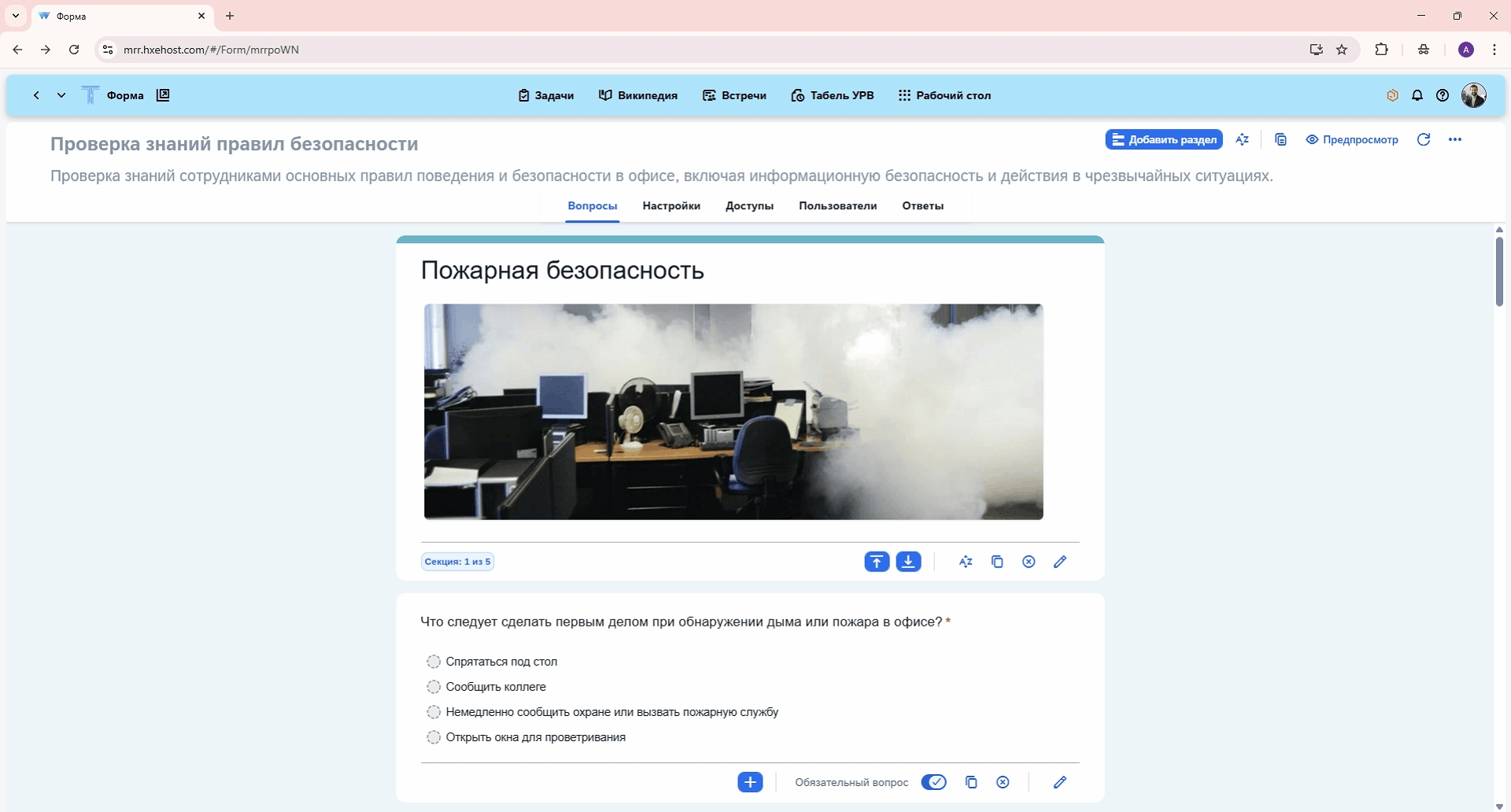The image size is (1511, 812).
Task: Click the form refresh icon near Предпросмотр
Action: 1424,139
